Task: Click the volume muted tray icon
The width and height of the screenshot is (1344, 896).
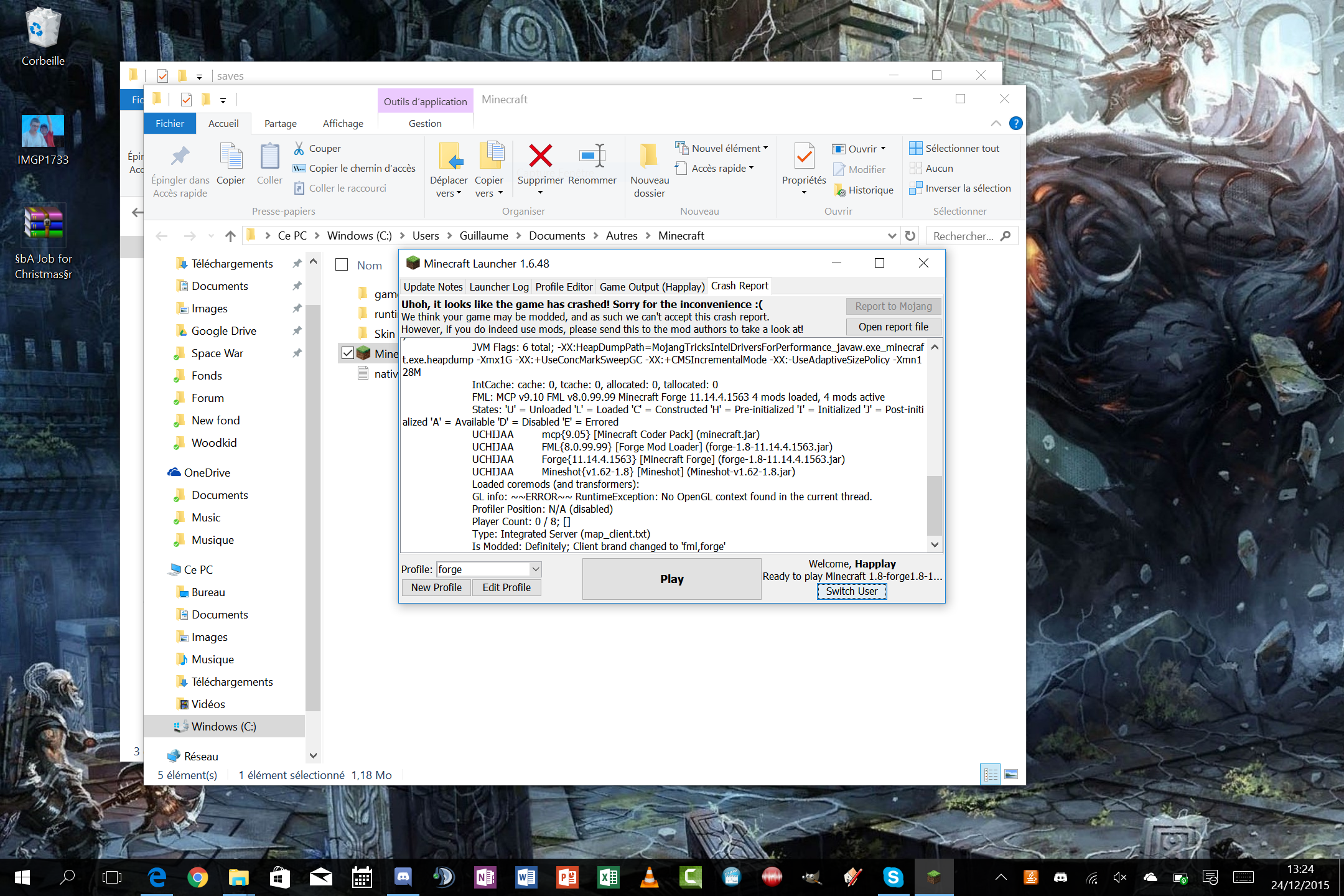Action: tap(1120, 877)
